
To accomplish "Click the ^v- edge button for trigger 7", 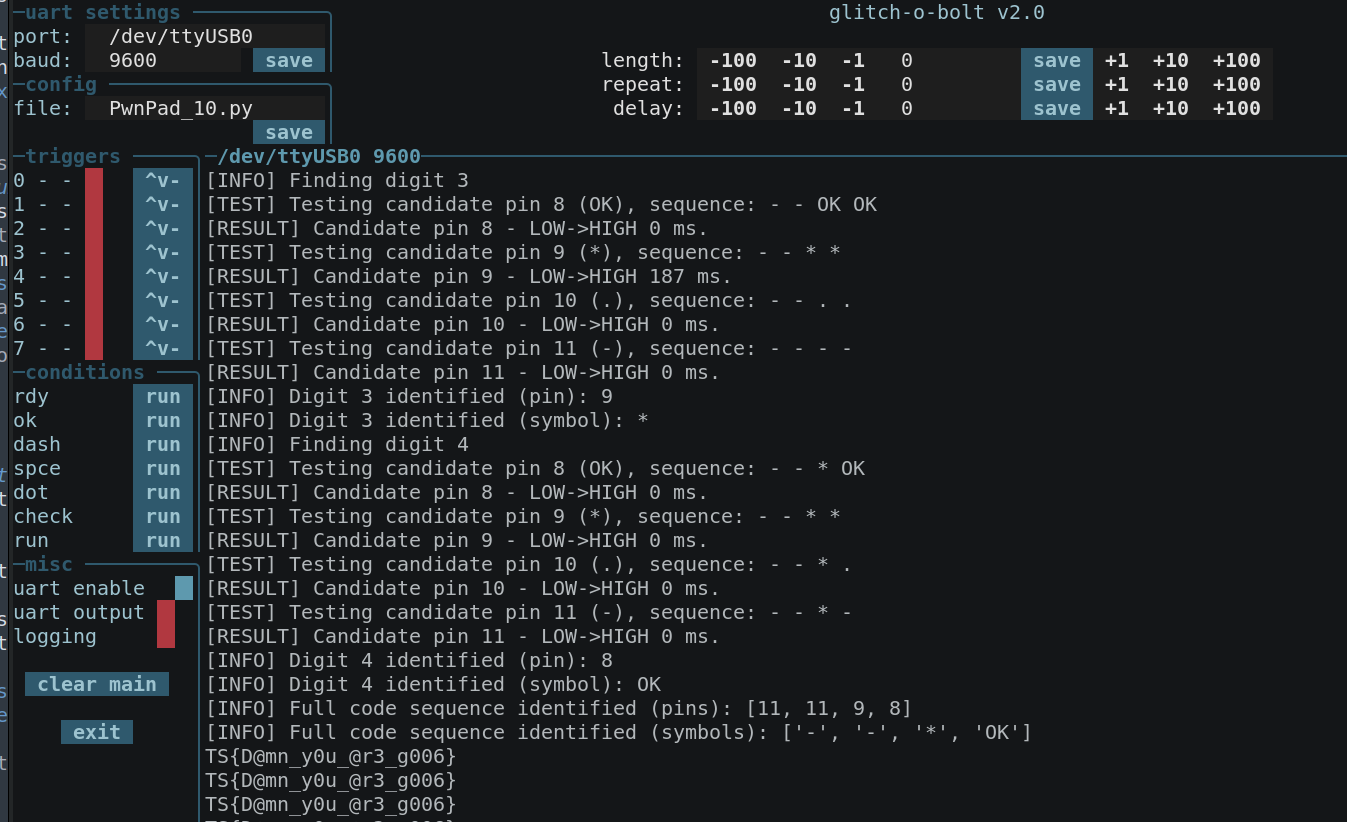I will 163,348.
